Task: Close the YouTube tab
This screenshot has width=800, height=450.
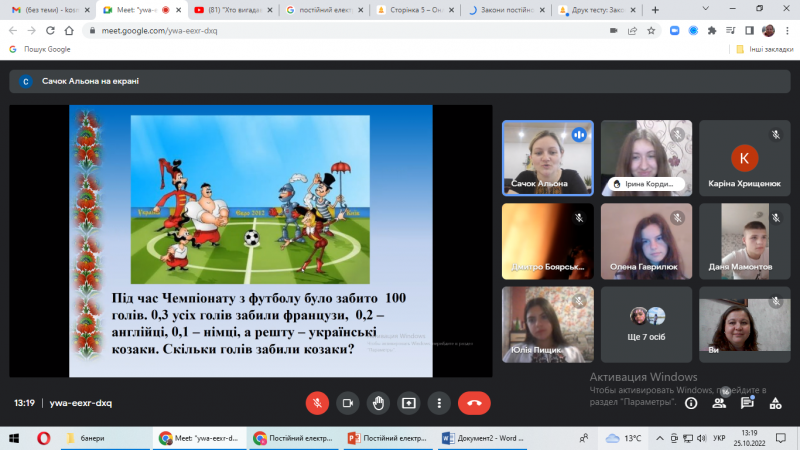Action: (270, 10)
